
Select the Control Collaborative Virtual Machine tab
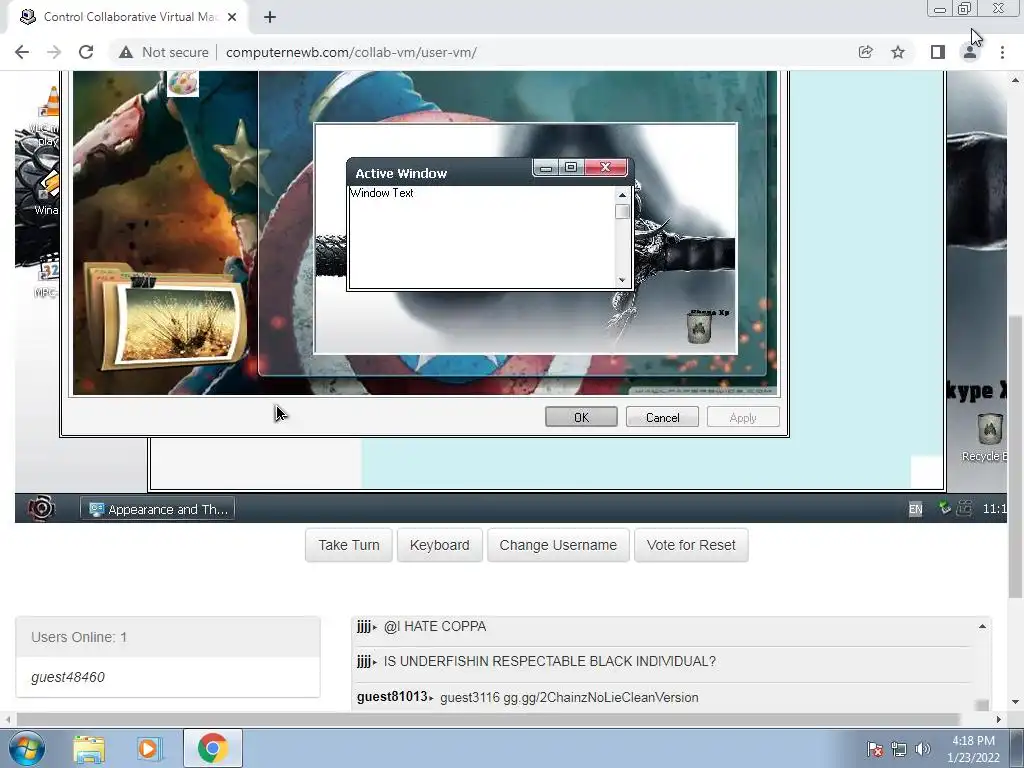point(128,17)
